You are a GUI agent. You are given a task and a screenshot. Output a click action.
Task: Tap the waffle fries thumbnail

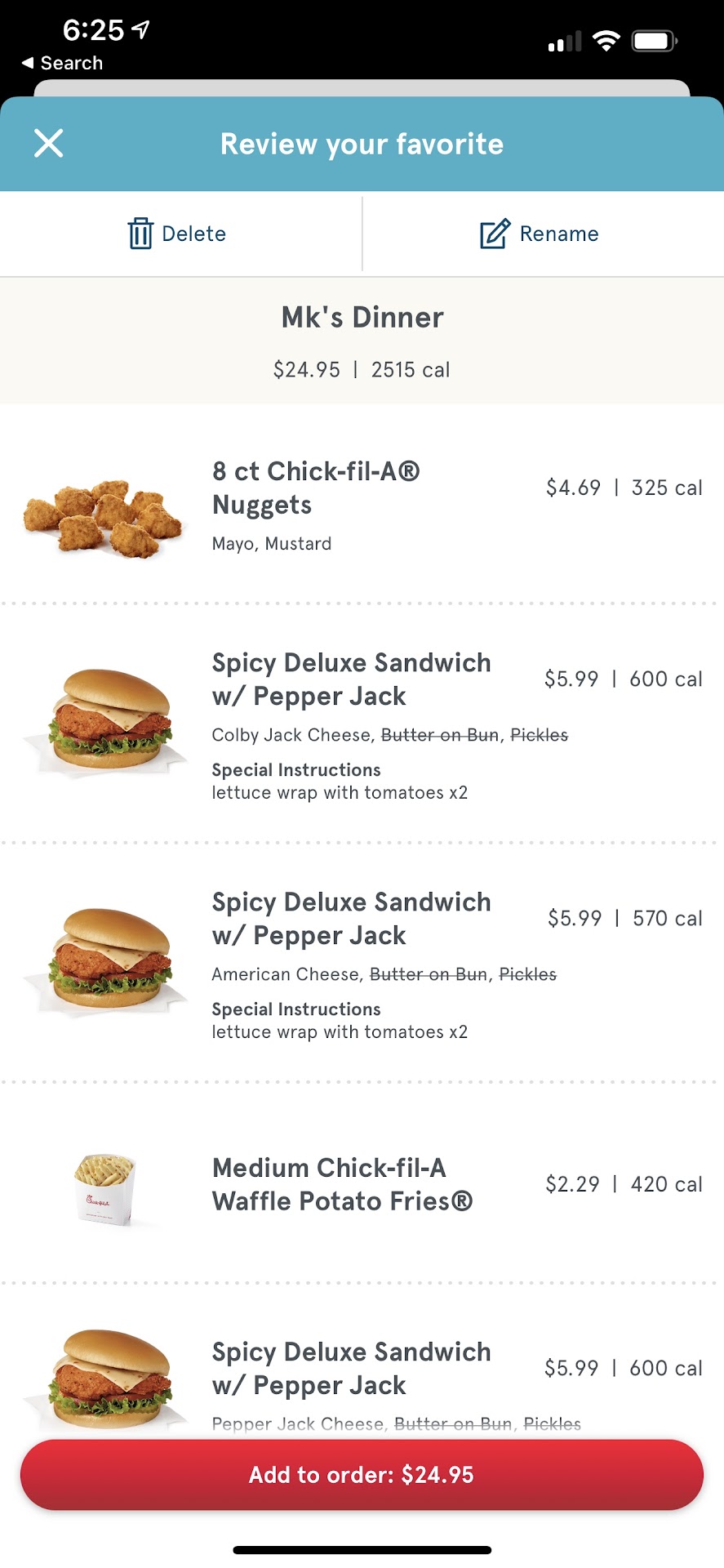coord(105,1188)
